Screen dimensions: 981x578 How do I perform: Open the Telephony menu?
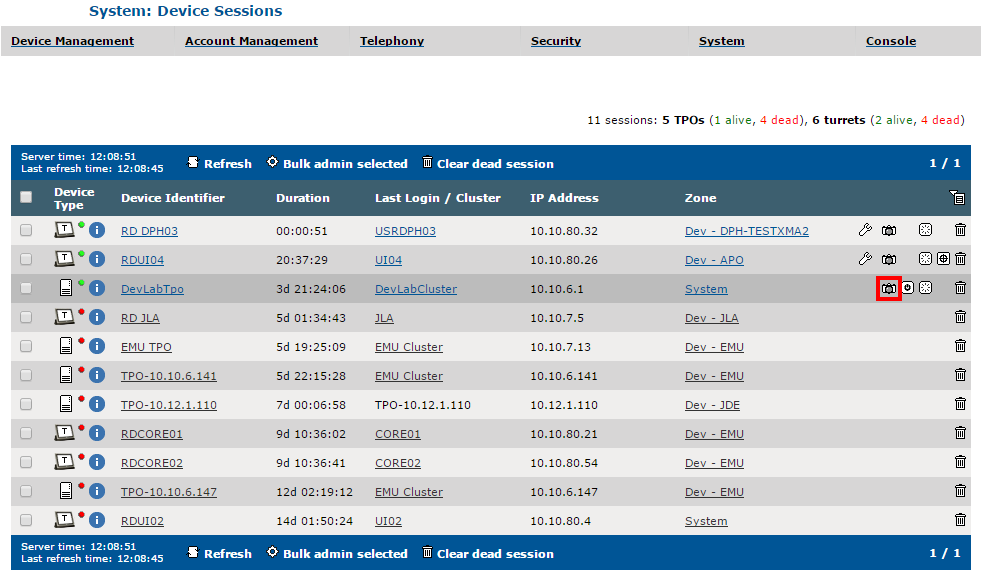tap(392, 41)
